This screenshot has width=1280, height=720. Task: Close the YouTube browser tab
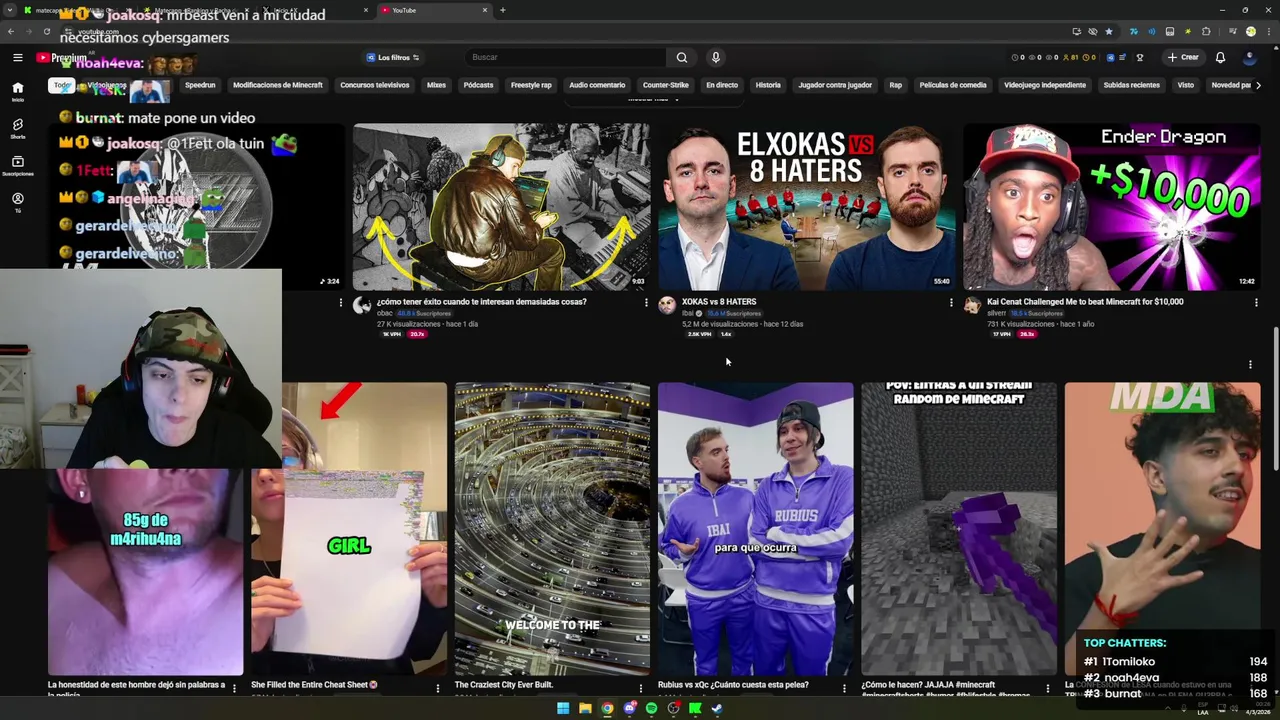(485, 10)
